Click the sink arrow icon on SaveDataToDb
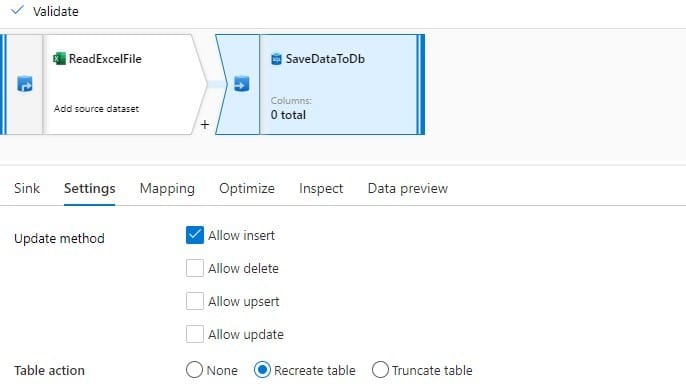 pos(242,84)
